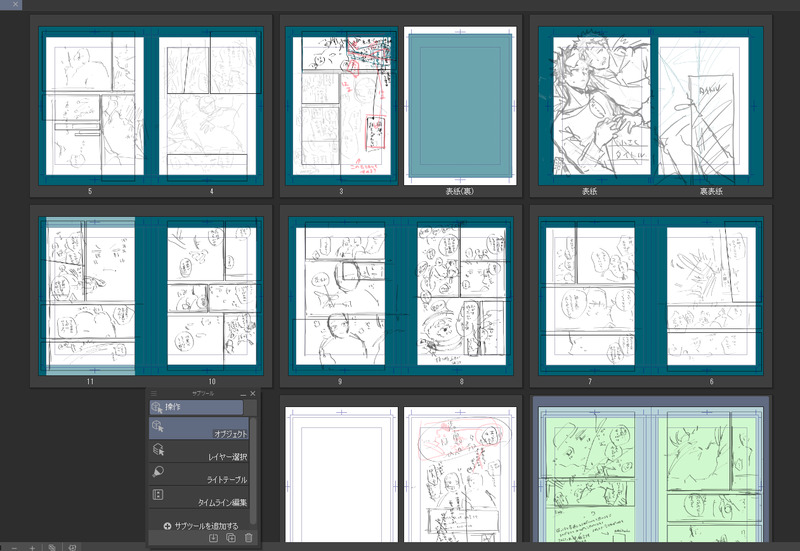The image size is (800, 551).
Task: Click the delete sub tool trash icon
Action: tap(248, 538)
